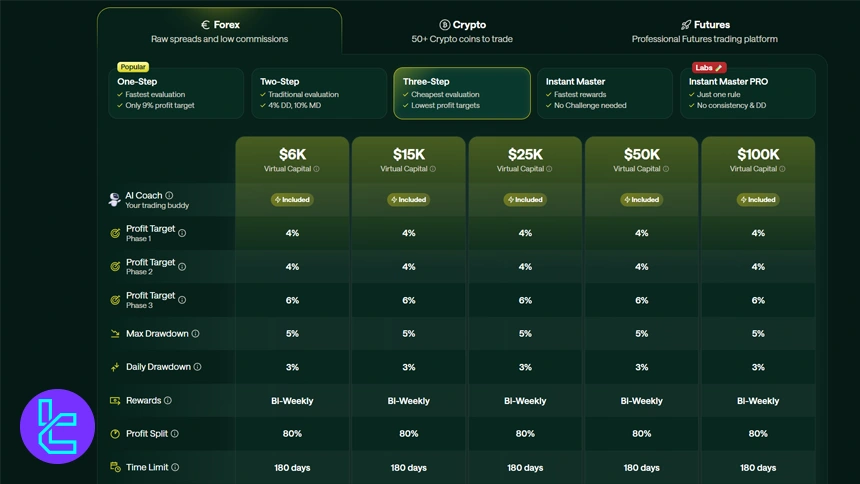Click the Profit Split info icon
This screenshot has height=484, width=860.
(175, 434)
